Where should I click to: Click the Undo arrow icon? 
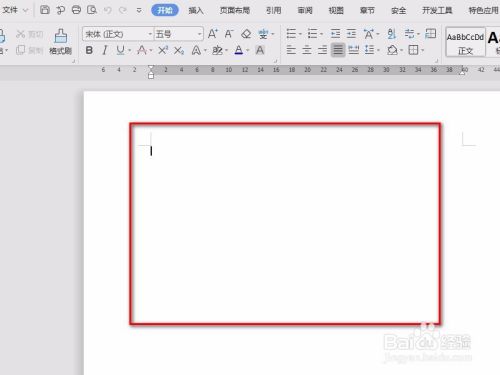point(107,10)
